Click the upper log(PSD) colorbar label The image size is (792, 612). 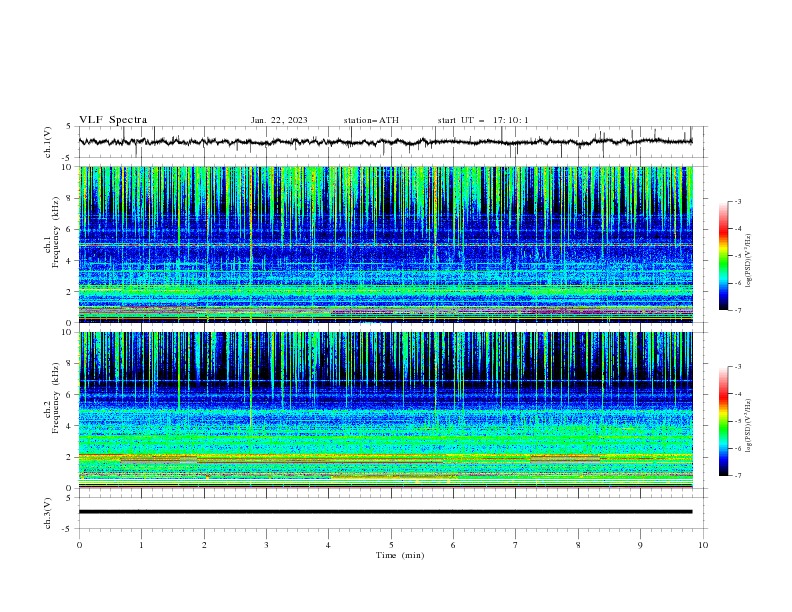[x=749, y=261]
